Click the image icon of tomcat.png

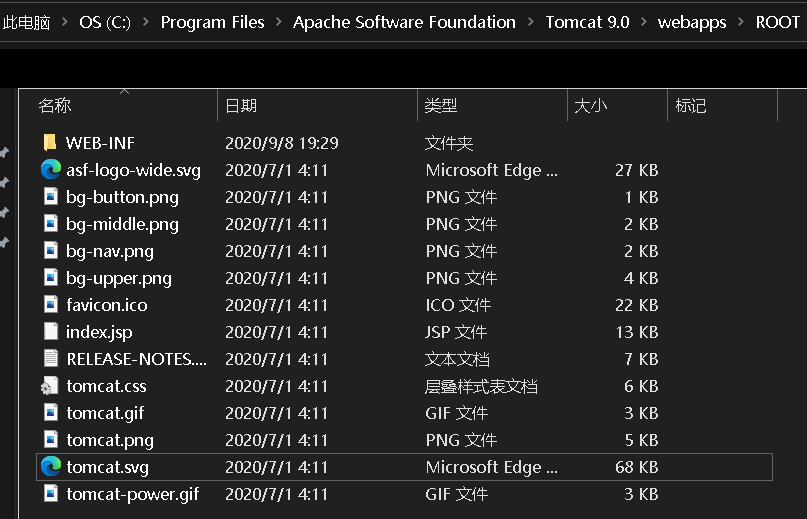pyautogui.click(x=50, y=440)
